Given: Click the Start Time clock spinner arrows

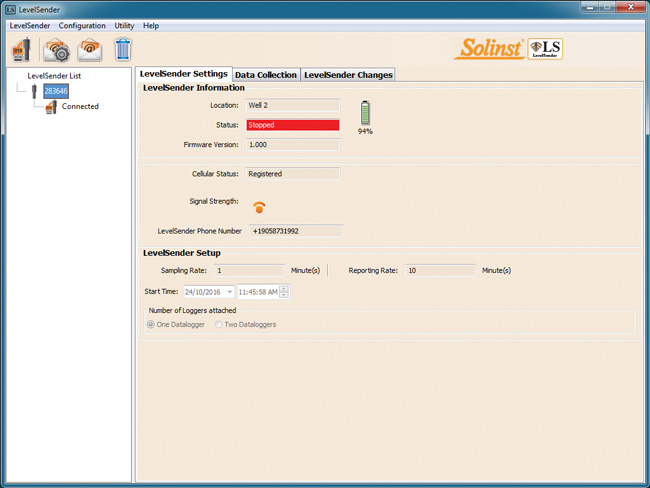Looking at the screenshot, I should pos(284,292).
